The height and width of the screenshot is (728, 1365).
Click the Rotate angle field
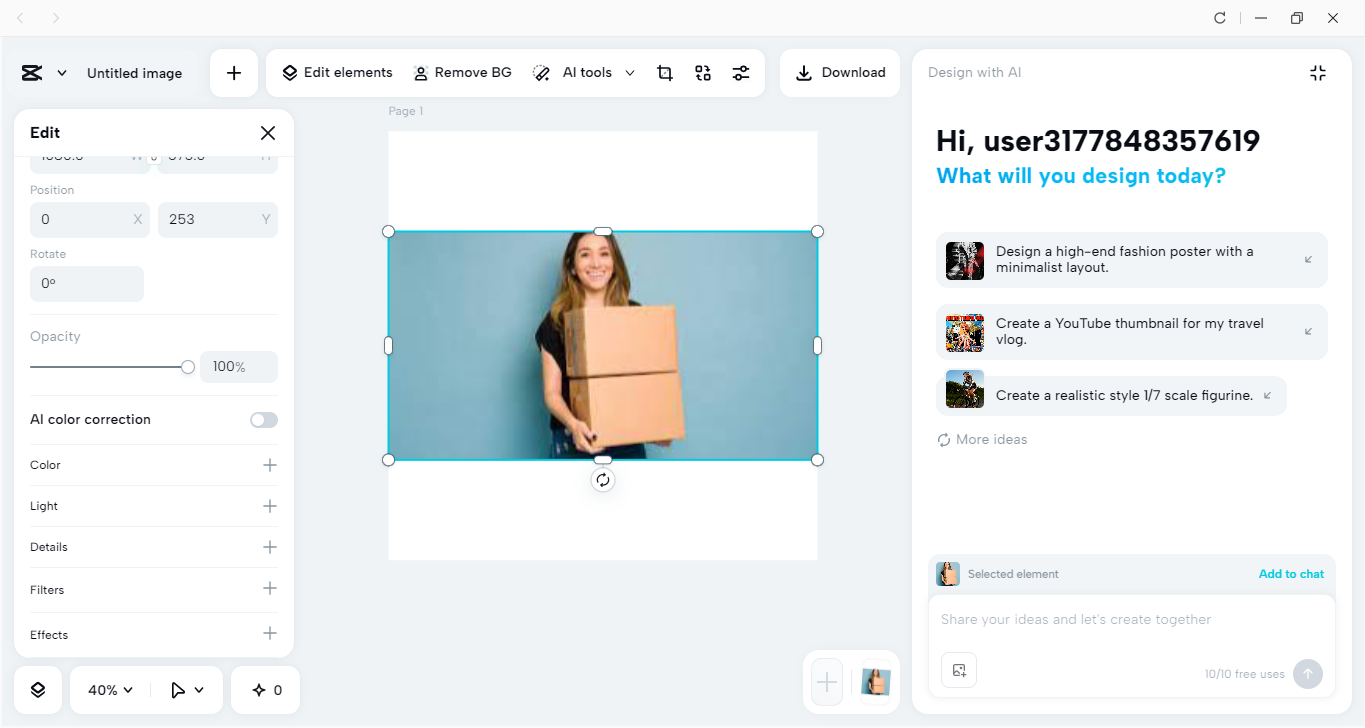[87, 284]
